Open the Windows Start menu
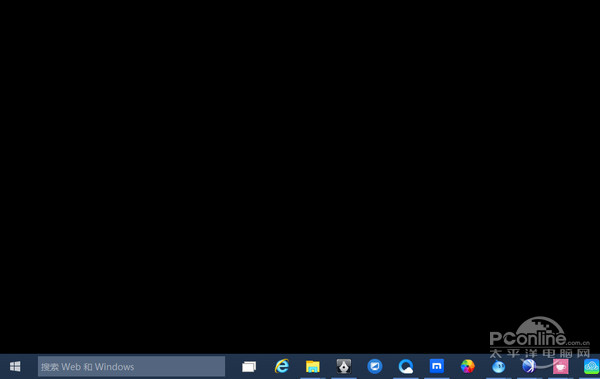The height and width of the screenshot is (379, 600). (15, 367)
